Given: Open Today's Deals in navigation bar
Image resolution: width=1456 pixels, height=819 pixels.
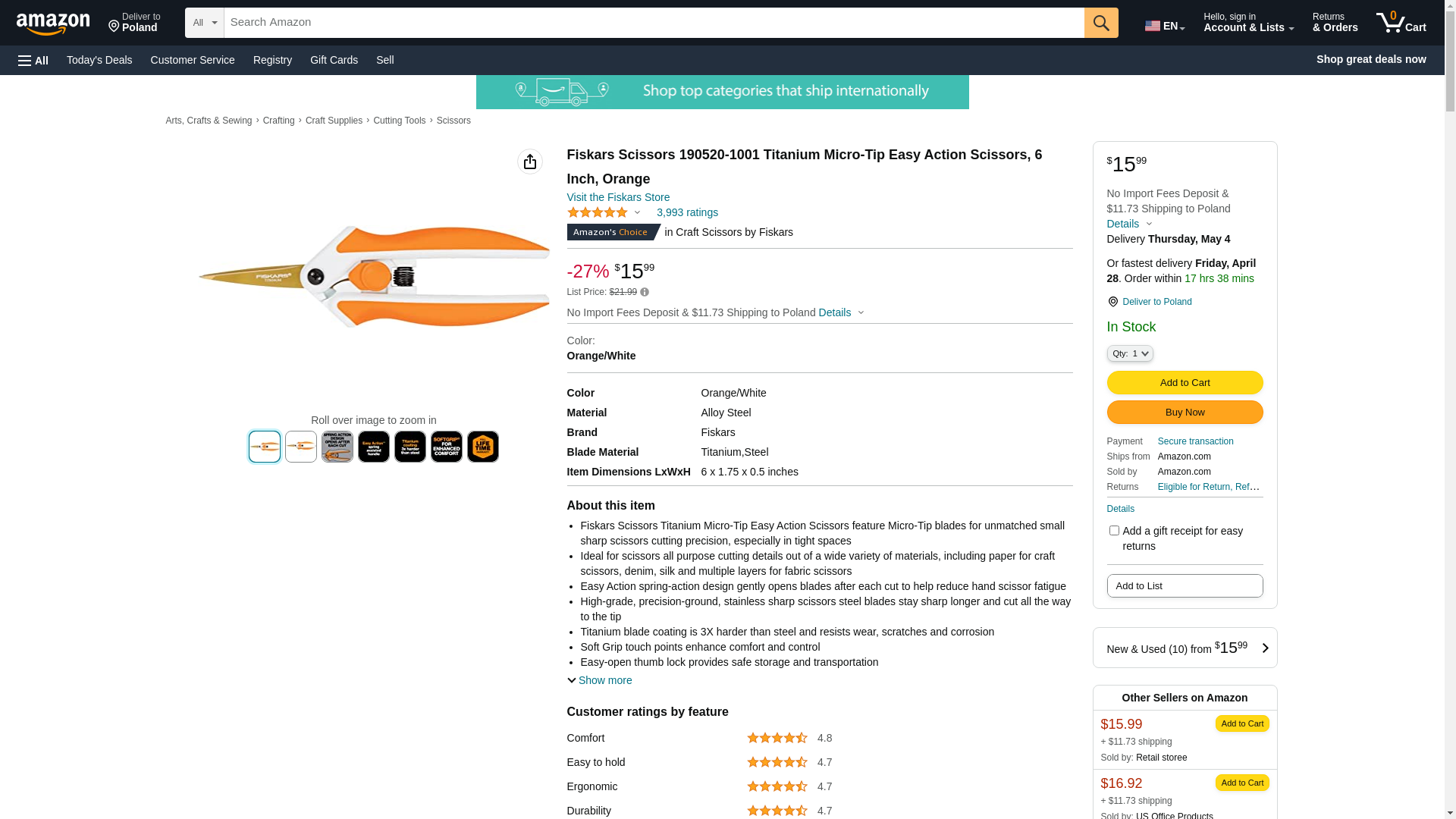Looking at the screenshot, I should (x=99, y=60).
